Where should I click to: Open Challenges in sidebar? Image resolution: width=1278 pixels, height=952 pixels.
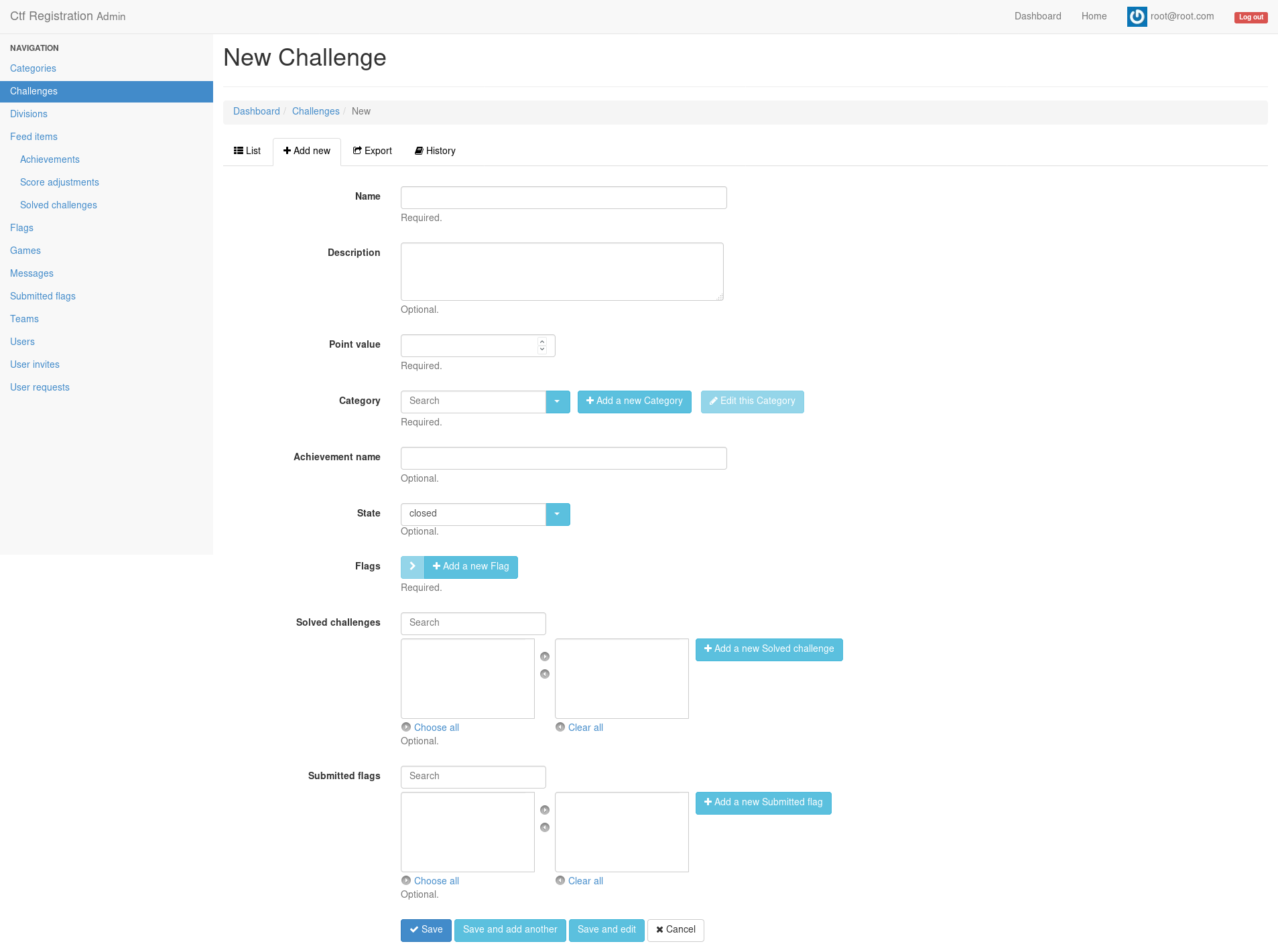tap(107, 91)
